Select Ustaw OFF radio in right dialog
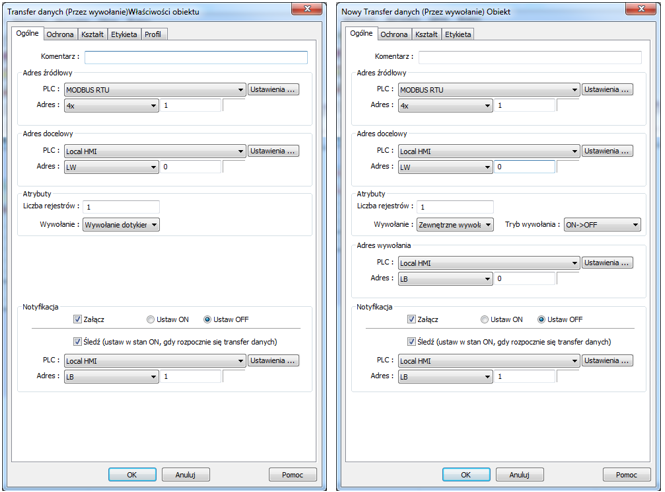This screenshot has width=665, height=492. 541,319
